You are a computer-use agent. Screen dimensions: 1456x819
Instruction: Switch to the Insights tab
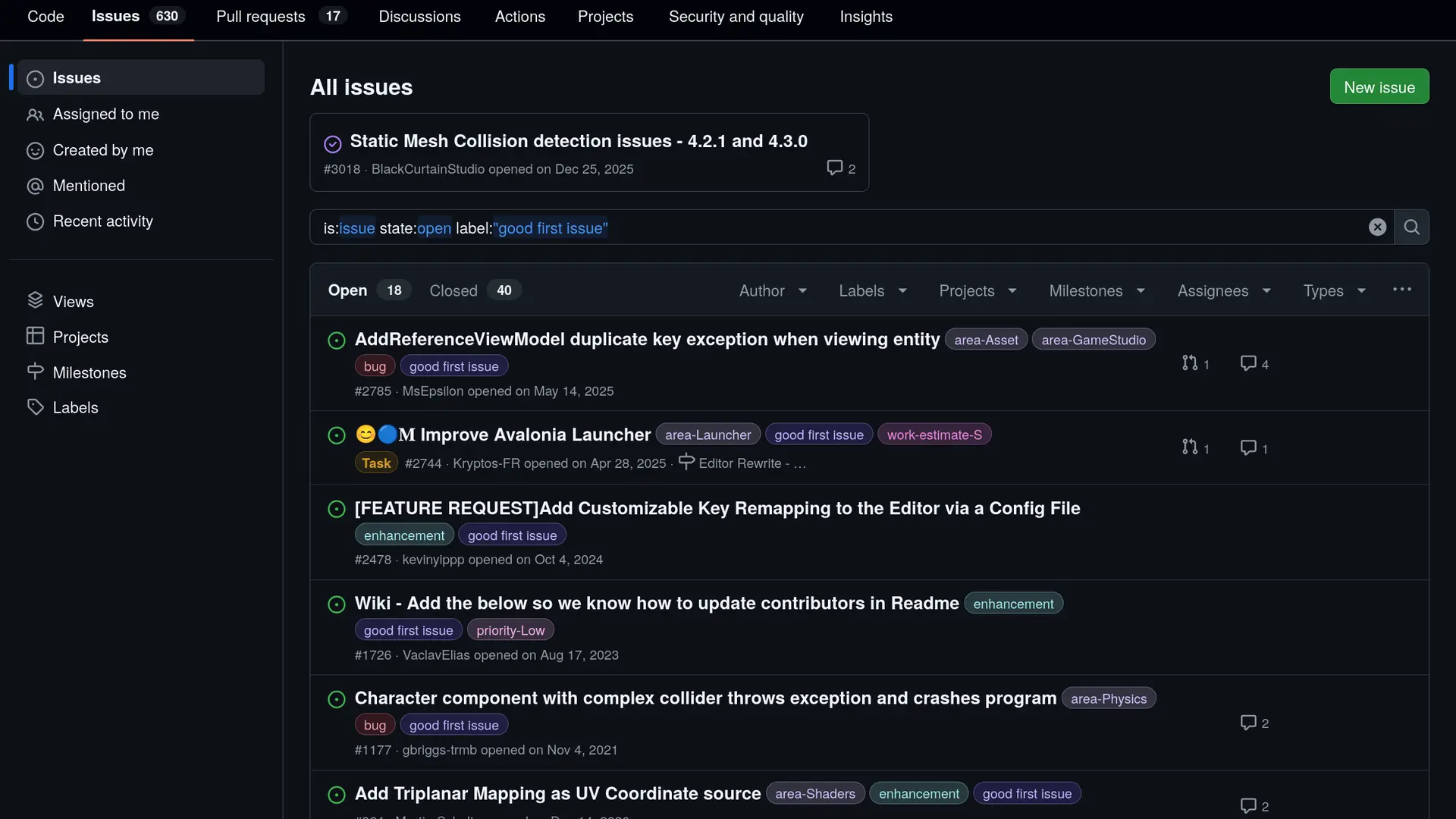click(866, 17)
